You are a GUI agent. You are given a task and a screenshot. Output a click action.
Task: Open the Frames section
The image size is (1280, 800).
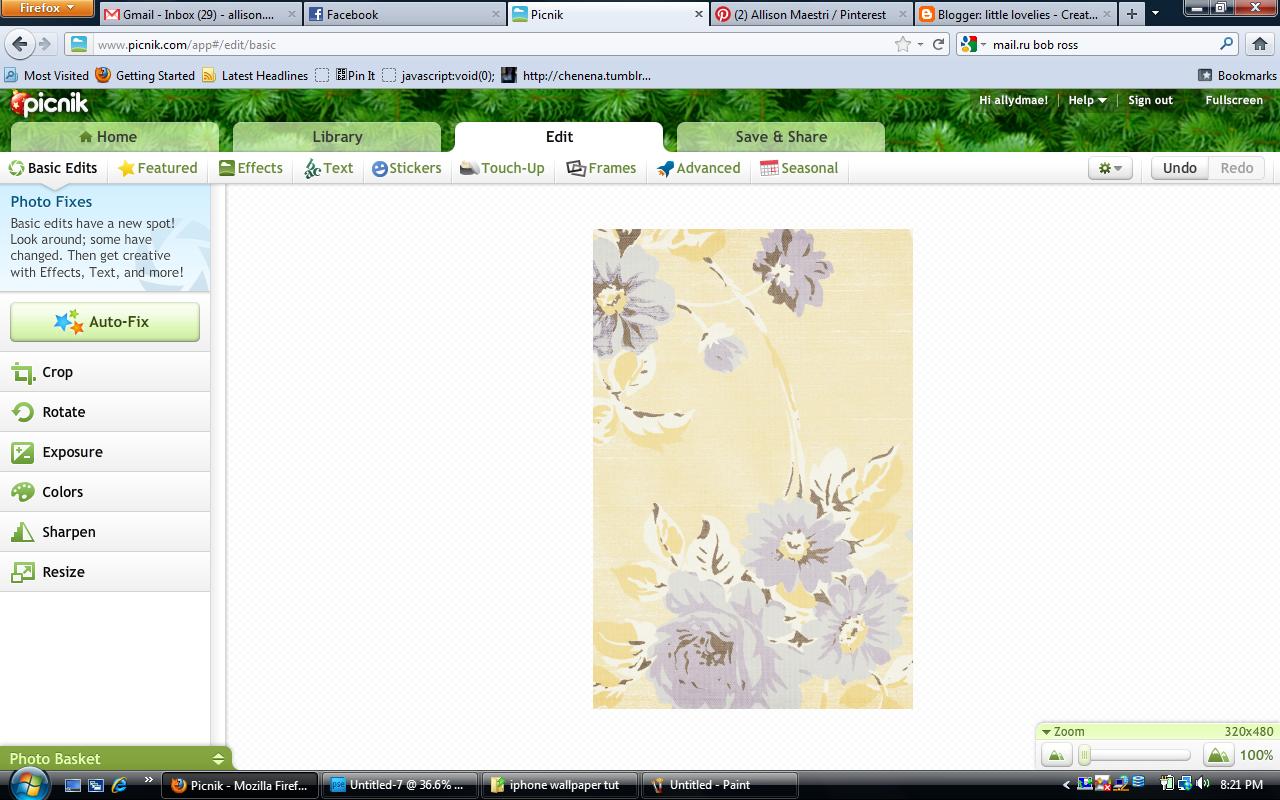click(601, 168)
